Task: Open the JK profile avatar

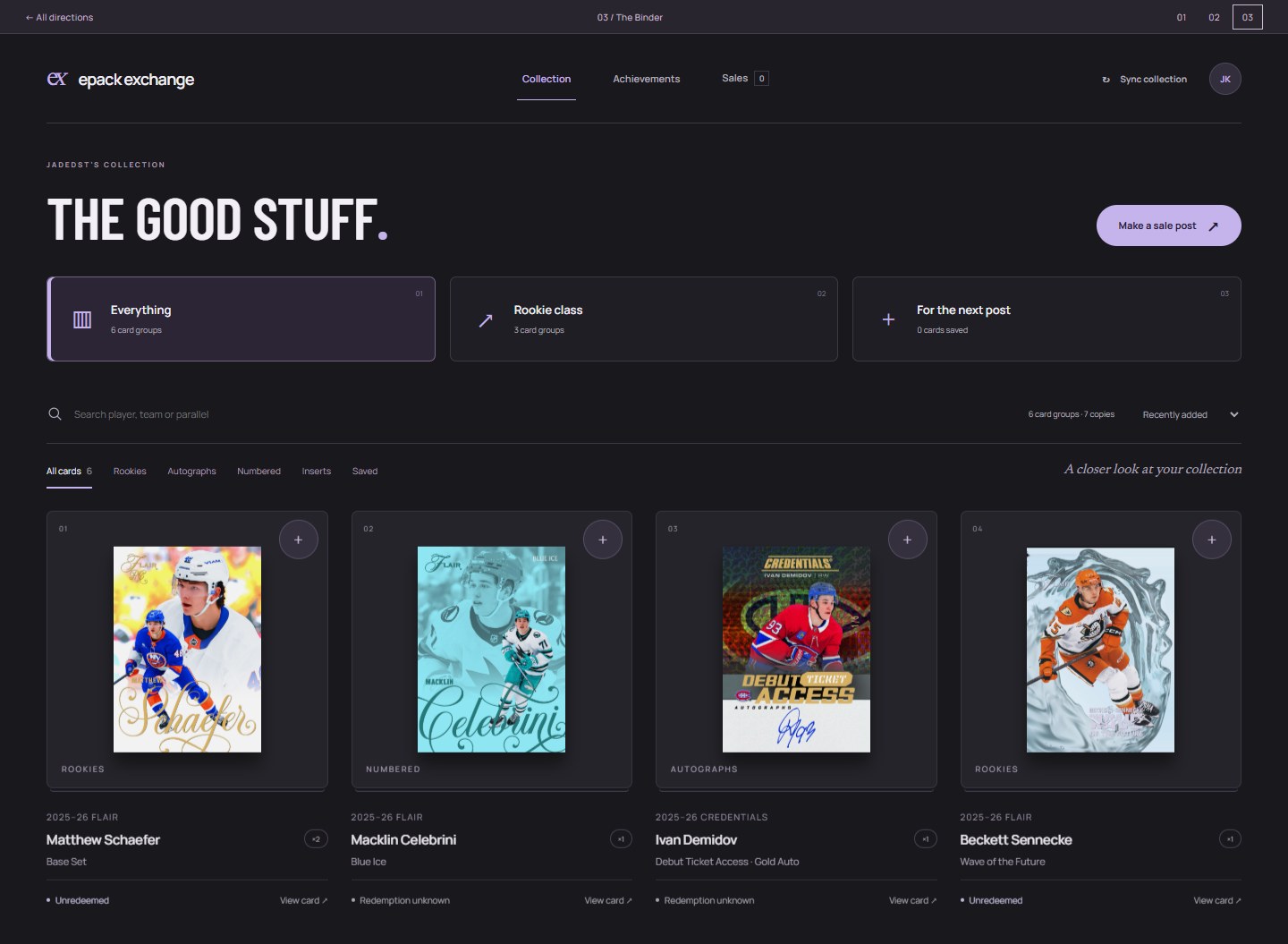Action: (1224, 79)
